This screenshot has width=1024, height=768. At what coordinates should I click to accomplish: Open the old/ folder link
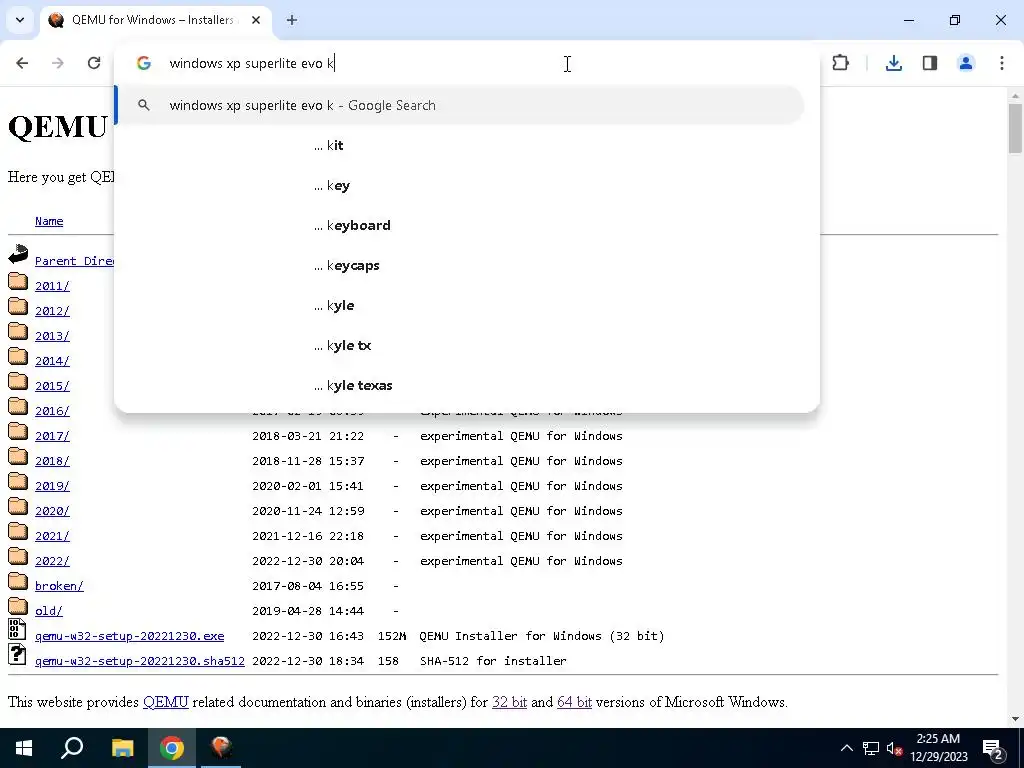49,611
